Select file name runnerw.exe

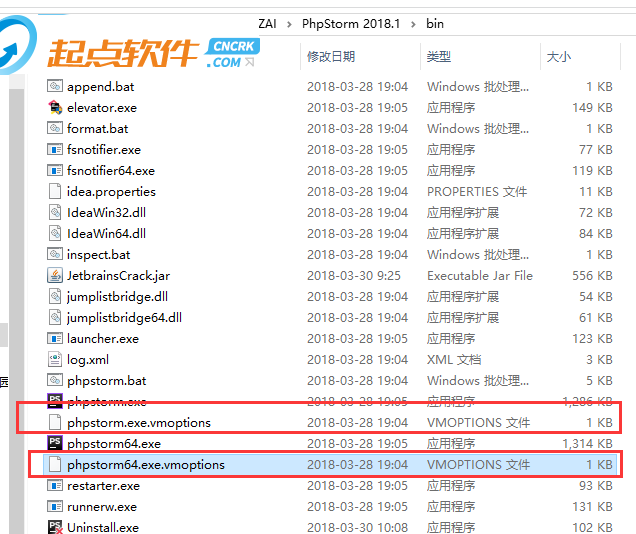102,507
